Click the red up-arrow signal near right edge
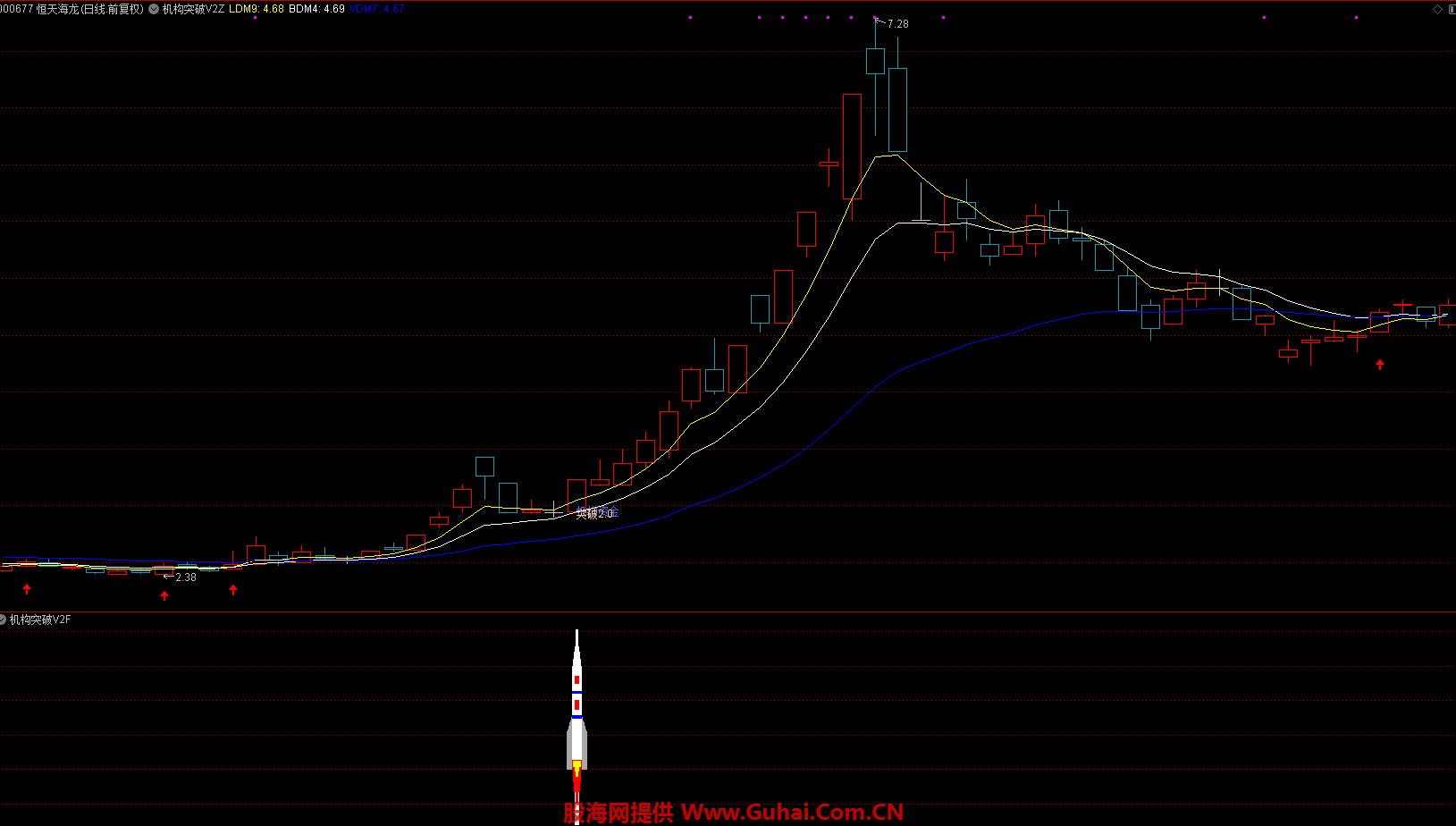This screenshot has height=826, width=1456. pos(1380,364)
